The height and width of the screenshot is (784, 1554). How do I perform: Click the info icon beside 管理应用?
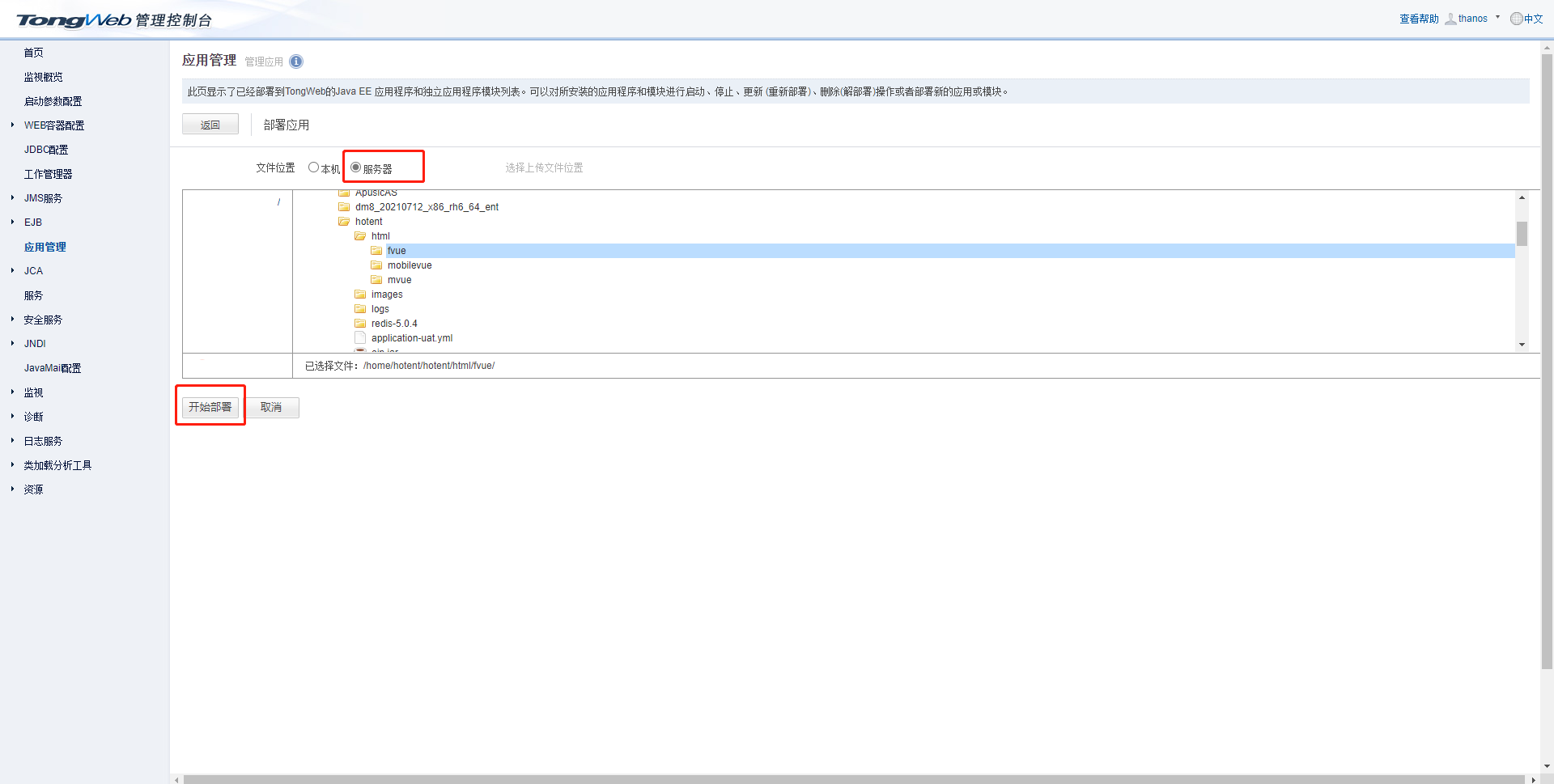coord(296,61)
